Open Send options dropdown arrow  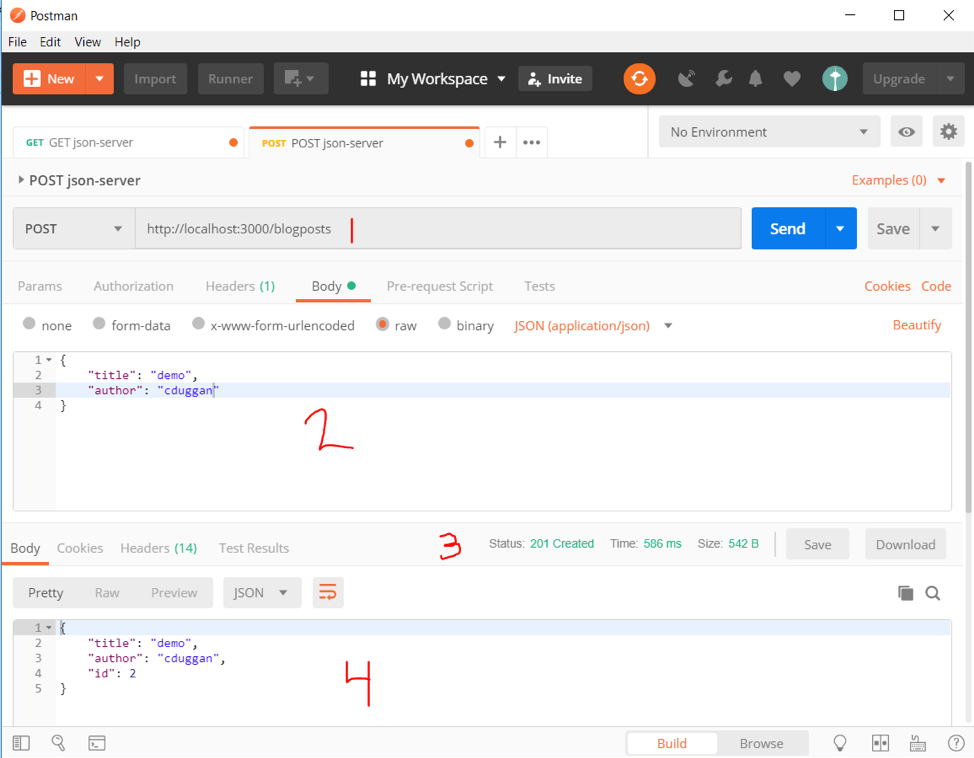tap(840, 229)
